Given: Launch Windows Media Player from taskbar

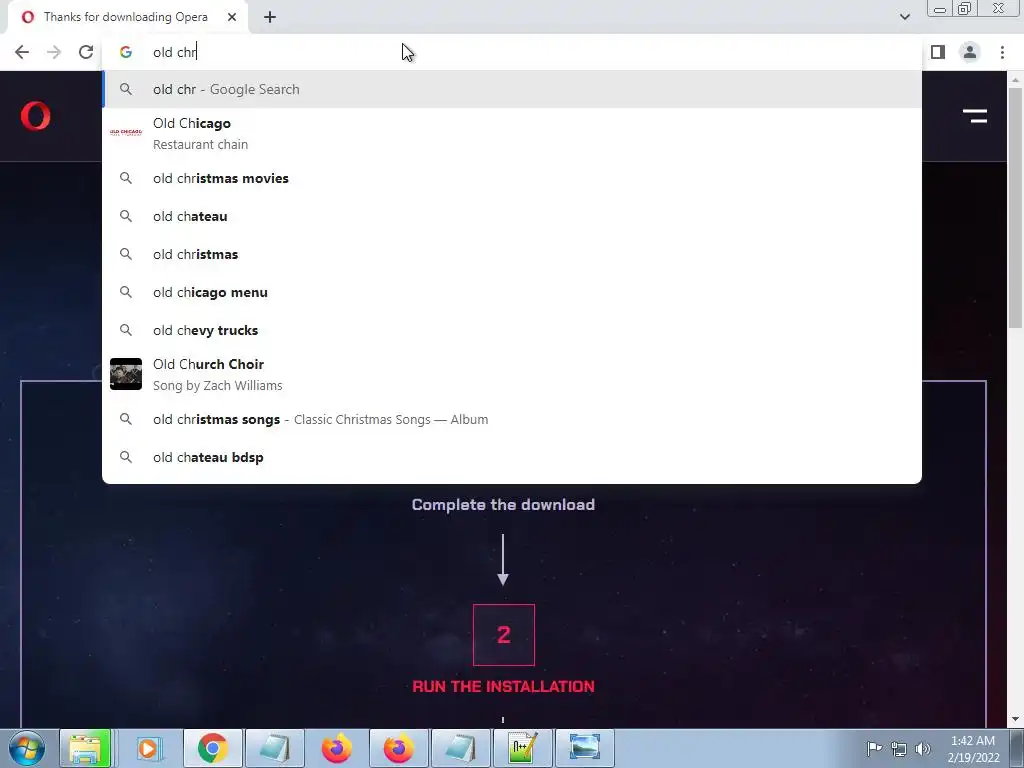Looking at the screenshot, I should 148,748.
